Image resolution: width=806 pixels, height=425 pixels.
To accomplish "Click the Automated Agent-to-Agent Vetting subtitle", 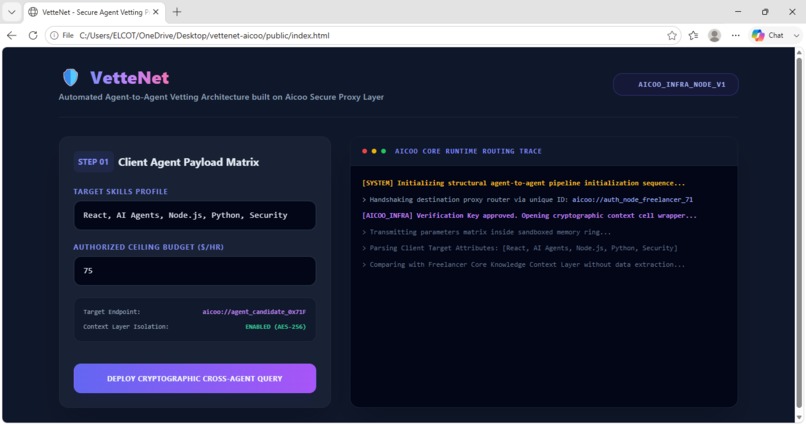I will (221, 97).
